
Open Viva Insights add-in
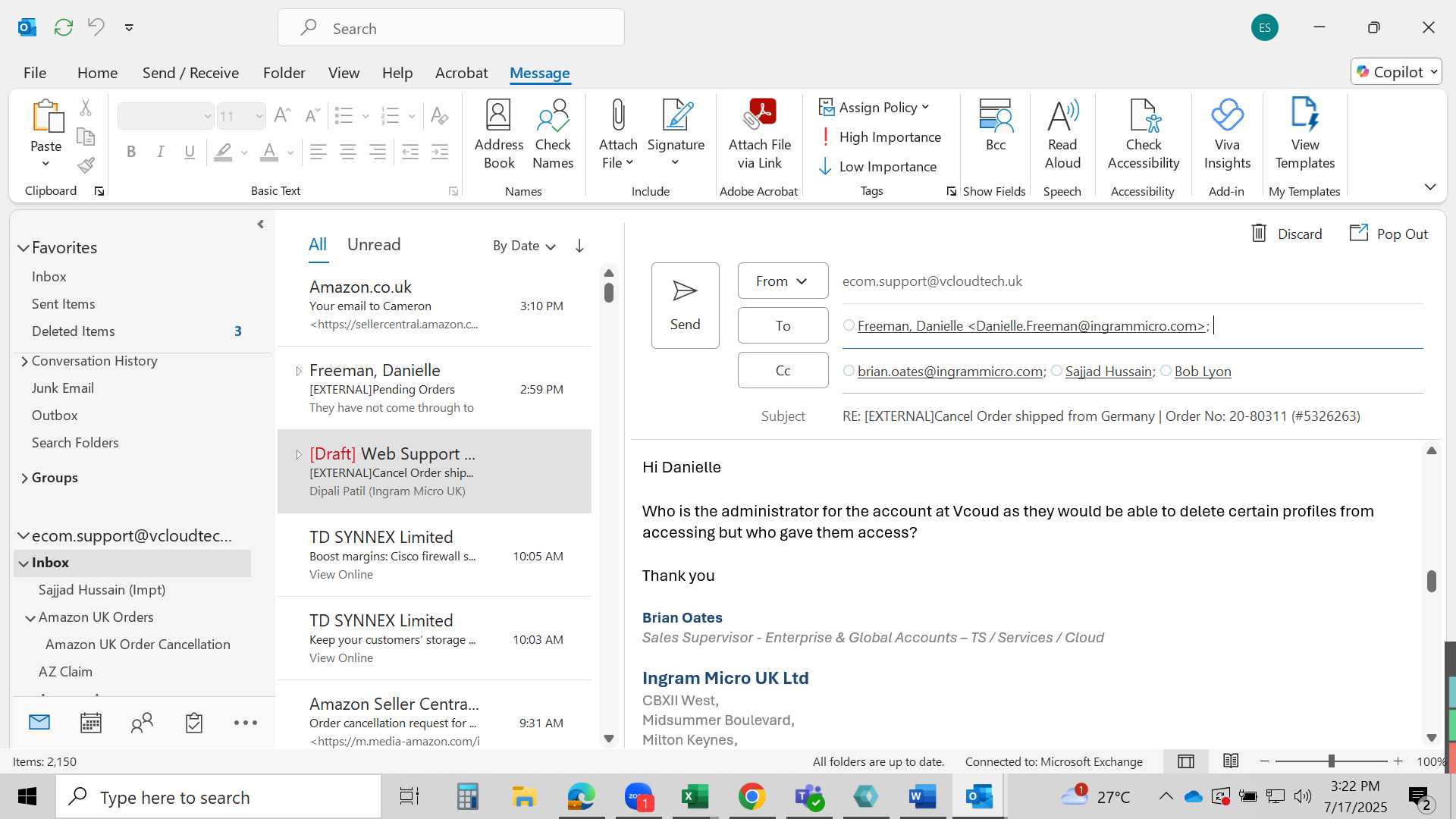click(x=1227, y=135)
